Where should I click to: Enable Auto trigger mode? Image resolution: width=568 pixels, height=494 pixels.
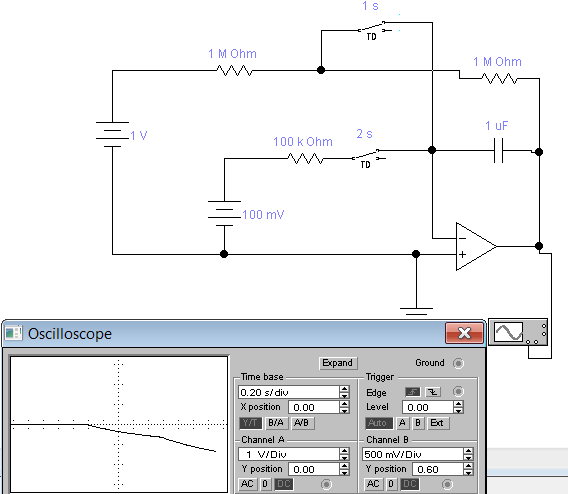click(x=378, y=423)
